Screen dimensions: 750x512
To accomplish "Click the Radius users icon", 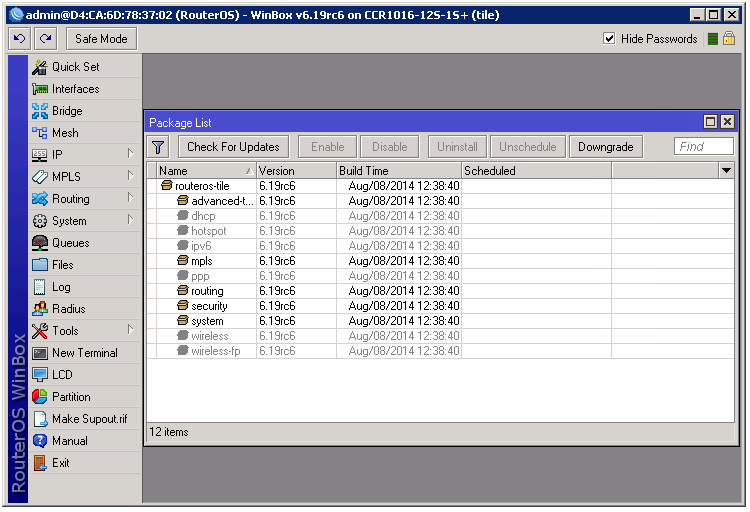I will point(40,309).
